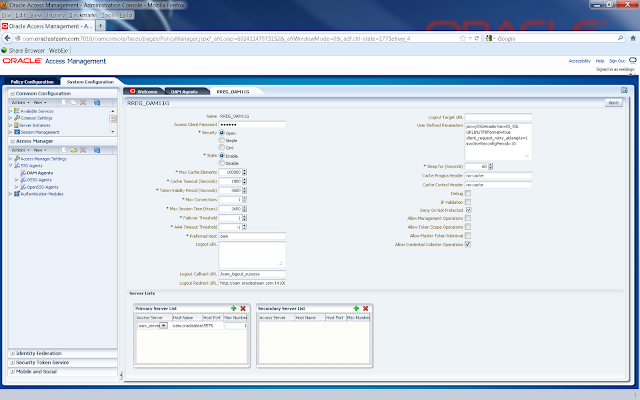
Task: Click the yellow Open folder icon in Access Manager toolbar
Action: 73,150
